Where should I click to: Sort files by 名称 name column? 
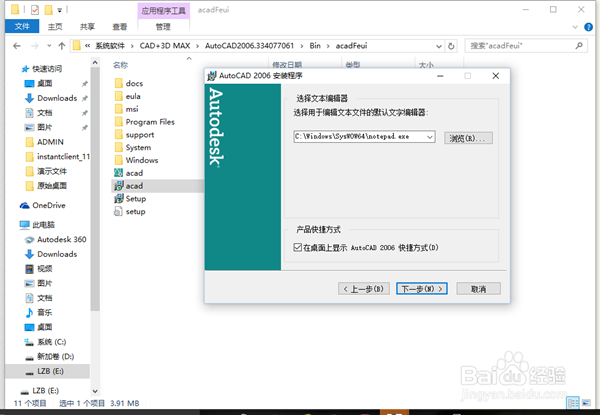[121, 65]
